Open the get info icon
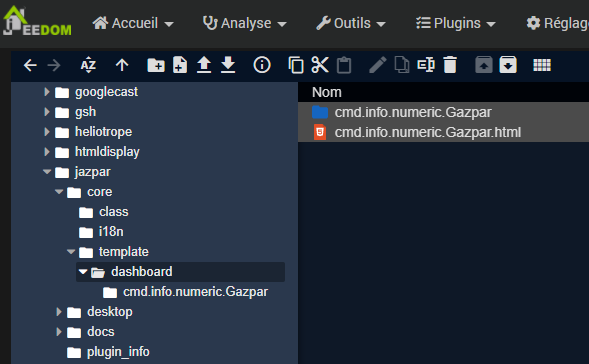The width and height of the screenshot is (589, 364). click(x=262, y=65)
